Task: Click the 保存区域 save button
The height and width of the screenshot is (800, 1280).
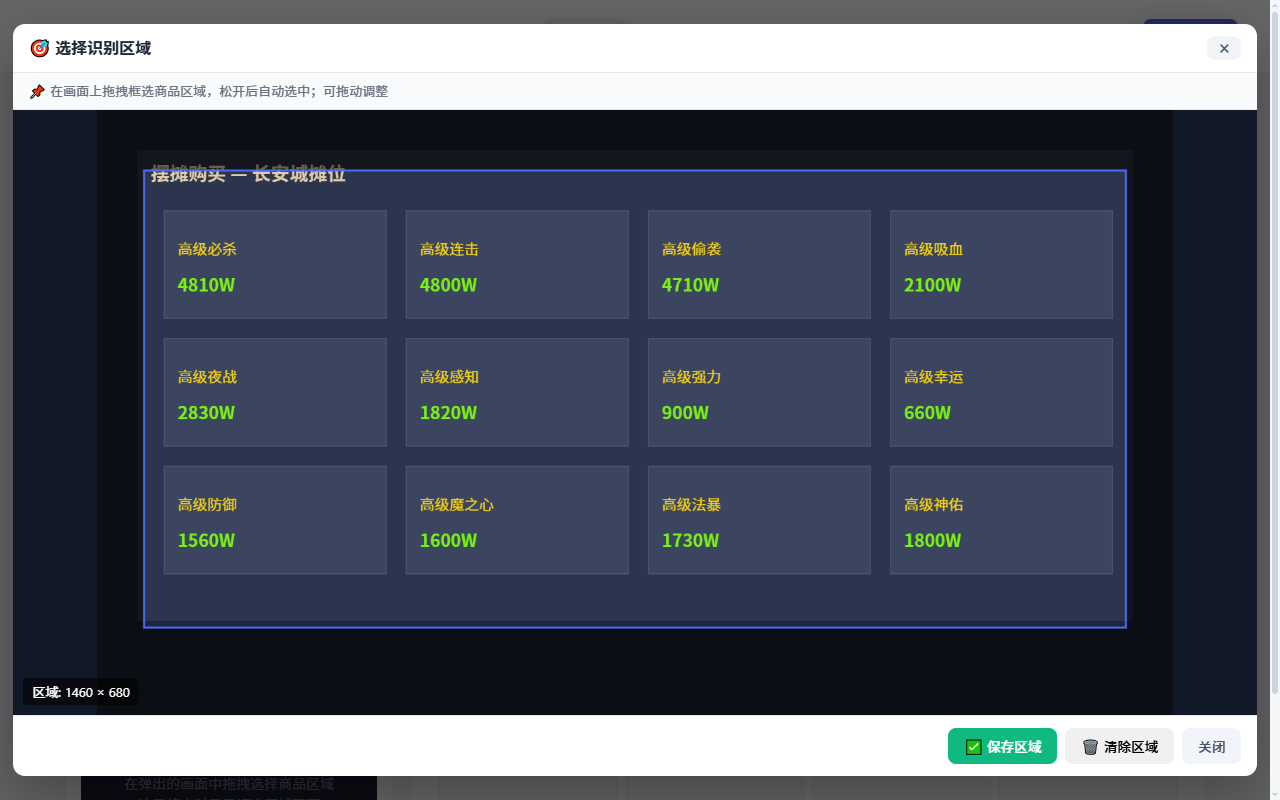Action: coord(1002,746)
